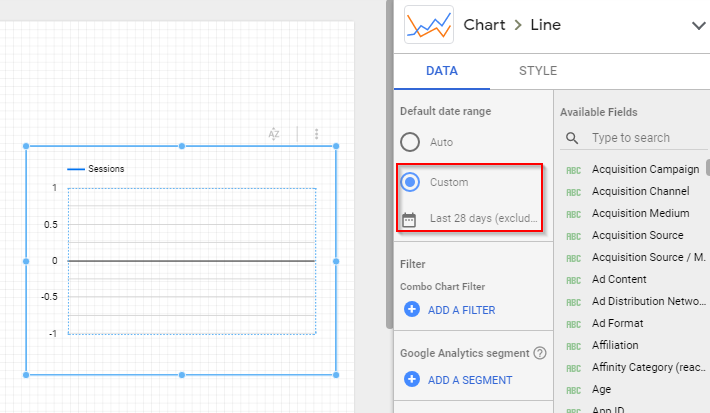The width and height of the screenshot is (710, 413).
Task: Click the Line chart type icon
Action: 429,25
